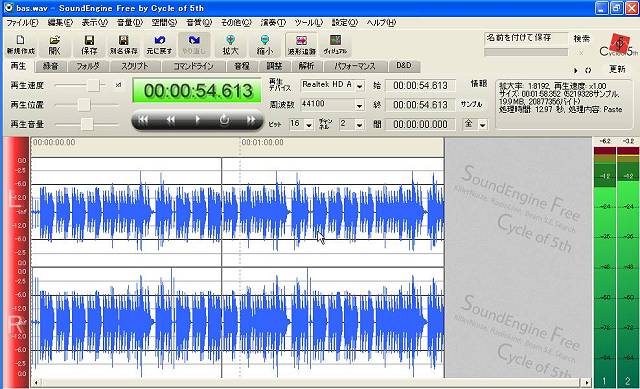640x389 pixels.
Task: Switch to the スクリプト tab
Action: click(x=135, y=66)
